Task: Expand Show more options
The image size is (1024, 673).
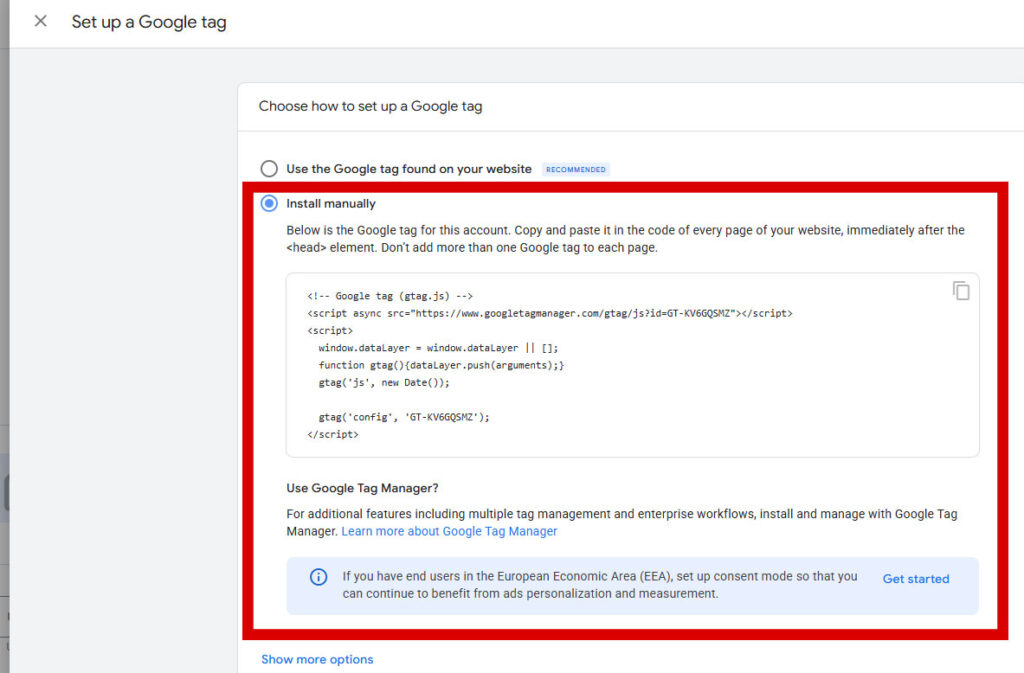Action: pos(317,660)
